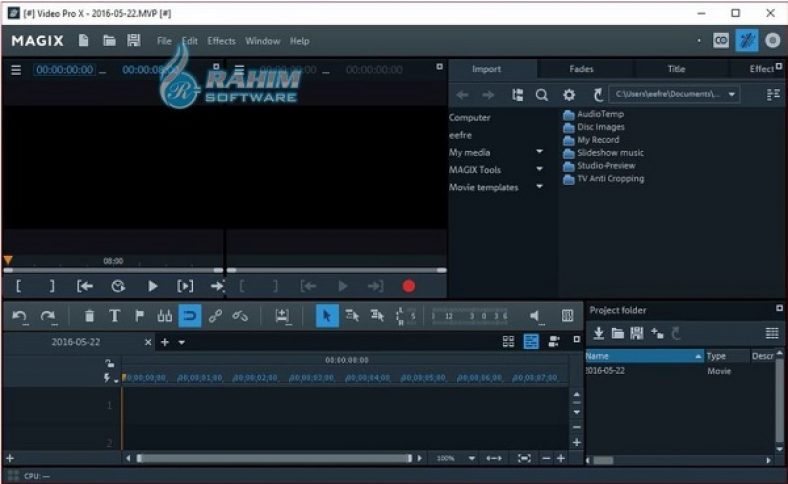This screenshot has width=788, height=484.
Task: Open the folder path dropdown
Action: tap(732, 95)
